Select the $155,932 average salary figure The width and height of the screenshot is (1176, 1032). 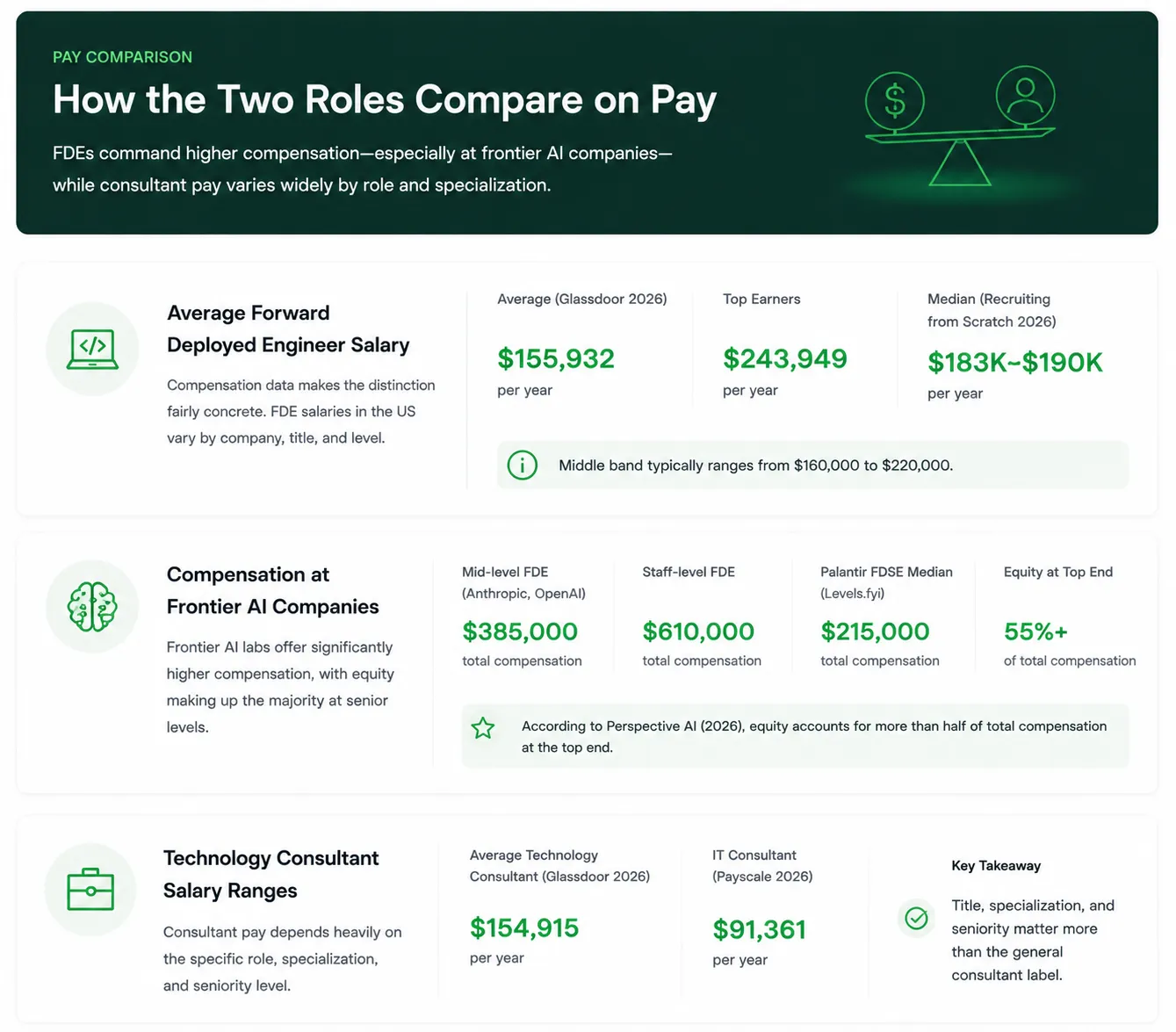(x=556, y=358)
